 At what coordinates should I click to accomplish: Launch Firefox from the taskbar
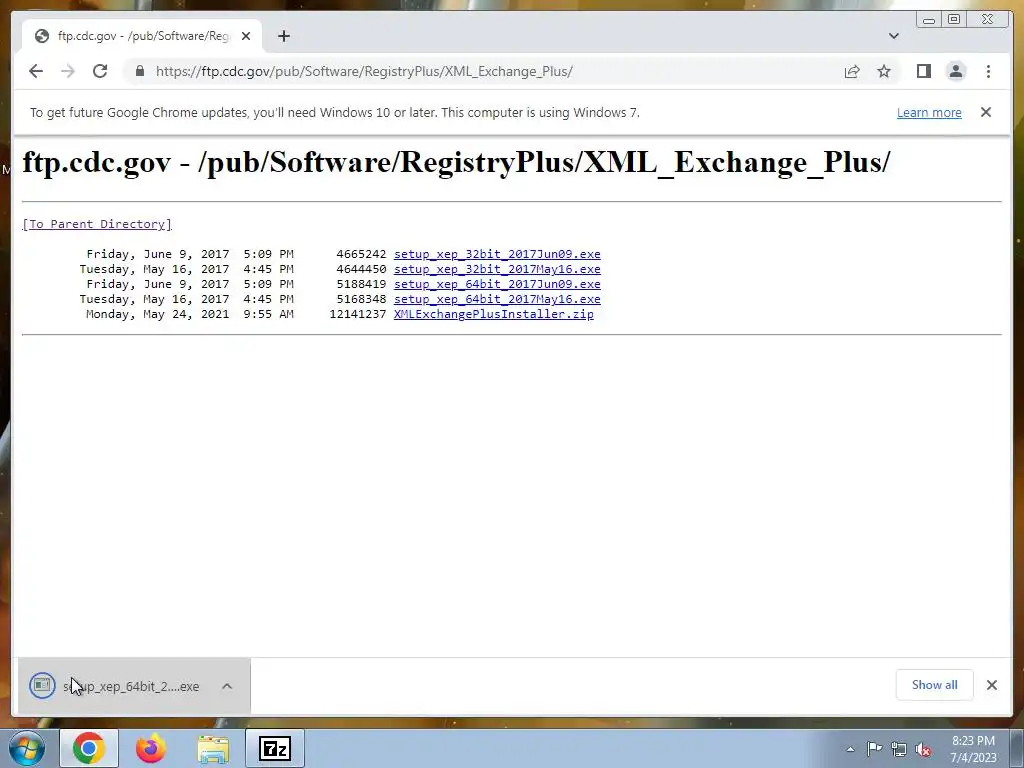(151, 748)
